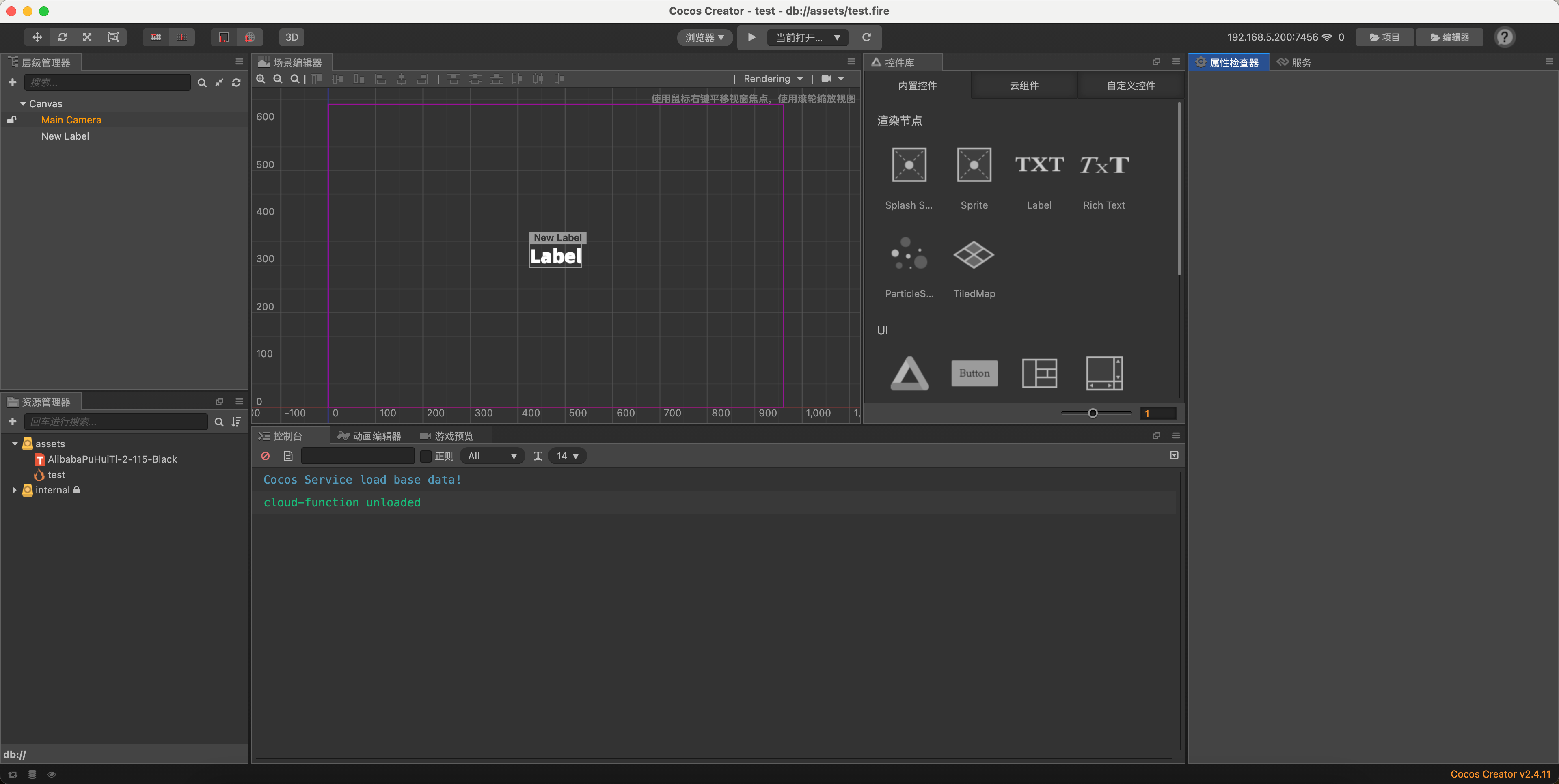
Task: Toggle the lock on Main Camera
Action: pos(11,120)
